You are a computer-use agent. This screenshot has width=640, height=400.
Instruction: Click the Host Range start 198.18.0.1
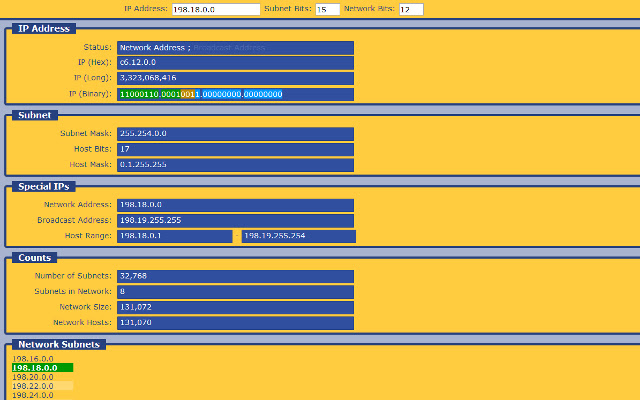(175, 236)
